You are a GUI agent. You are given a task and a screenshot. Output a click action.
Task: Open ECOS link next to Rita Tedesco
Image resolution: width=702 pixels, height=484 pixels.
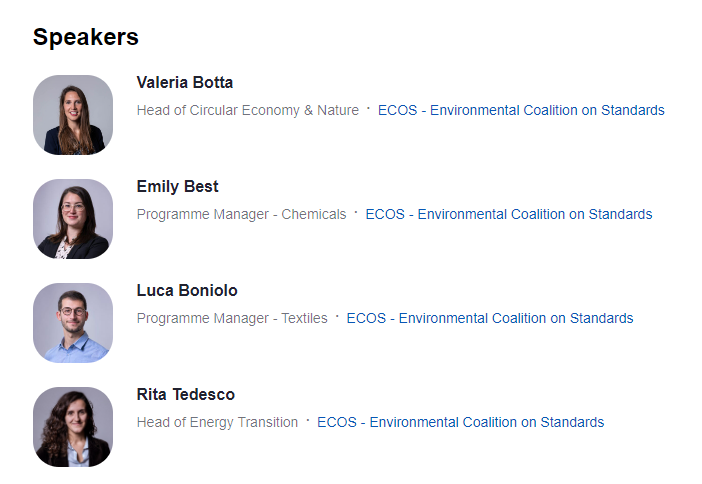[461, 422]
